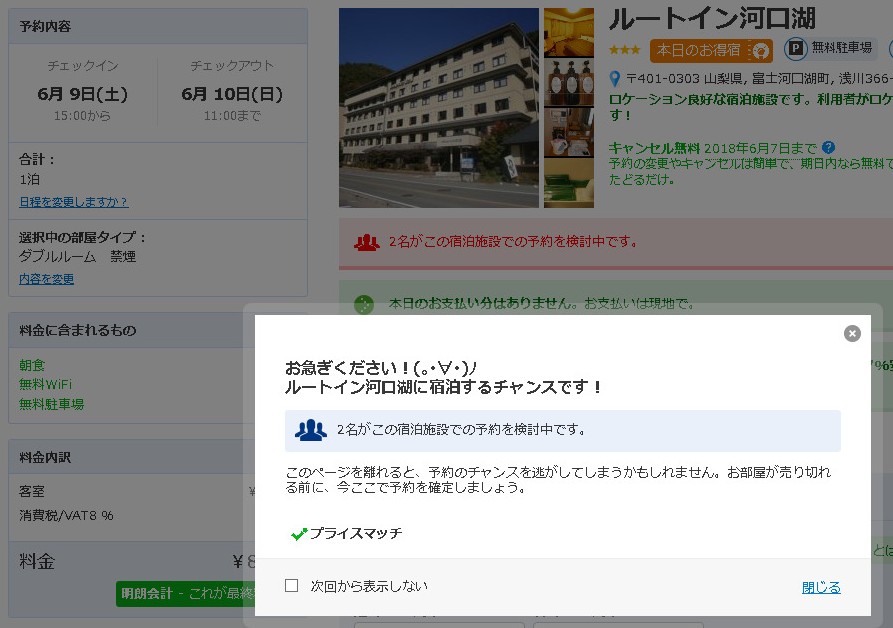
Task: Click the 無料駐車場 label beside P icon
Action: 842,48
